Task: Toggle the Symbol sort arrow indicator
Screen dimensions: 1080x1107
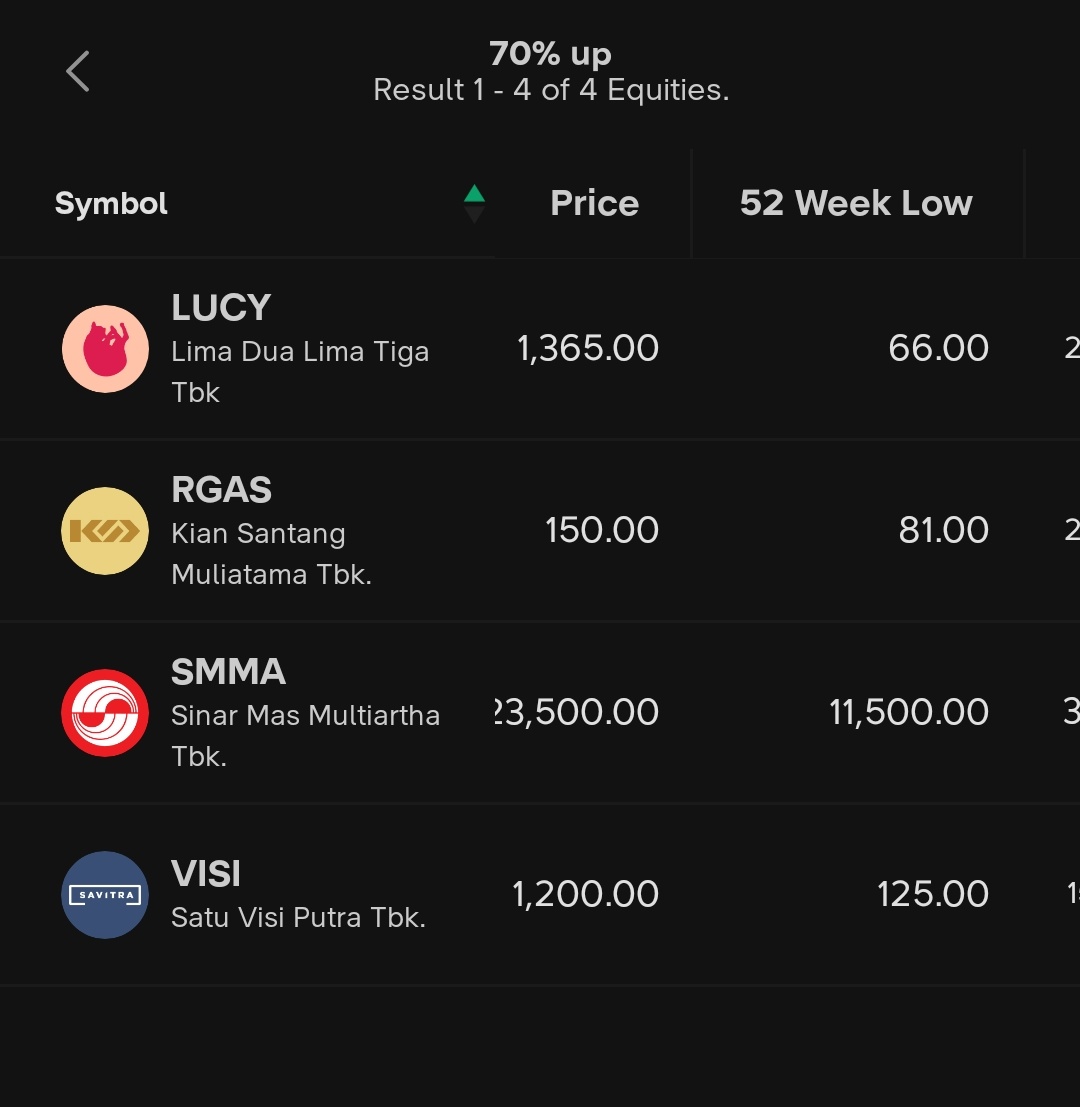Action: (x=474, y=203)
